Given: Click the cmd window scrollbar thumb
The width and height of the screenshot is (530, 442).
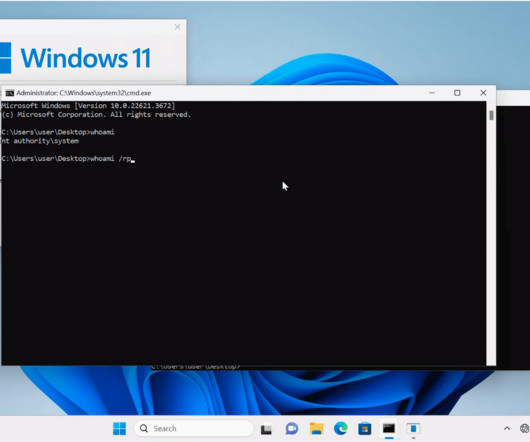Looking at the screenshot, I should pyautogui.click(x=491, y=115).
